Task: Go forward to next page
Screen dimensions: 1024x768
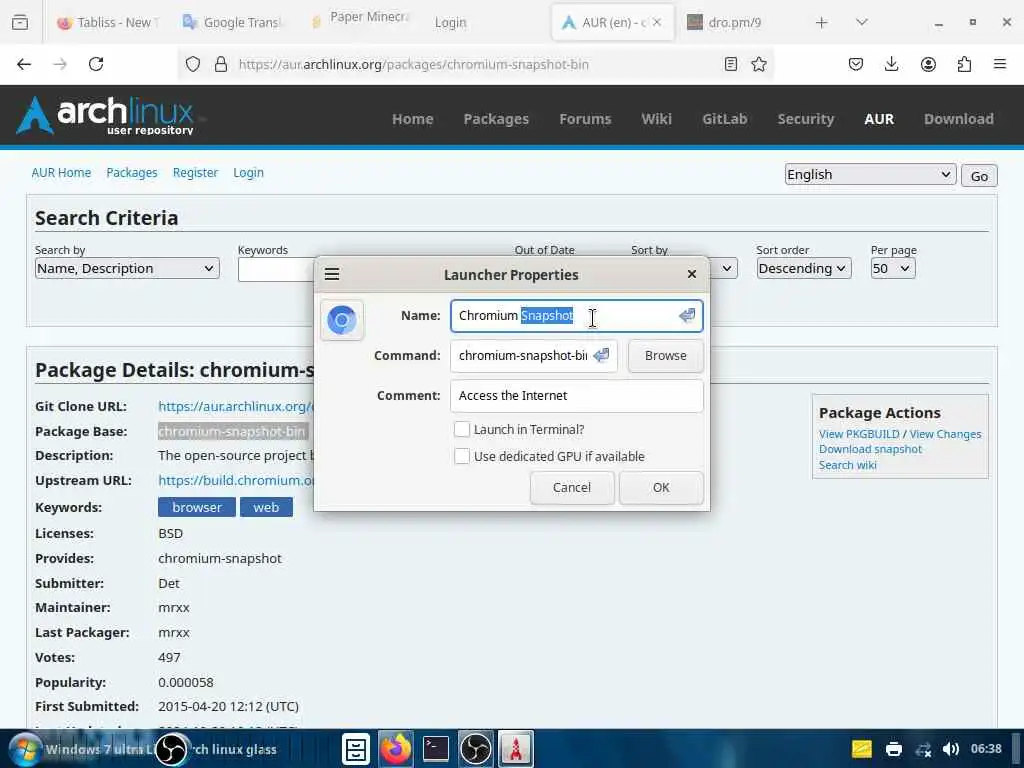Action: click(60, 64)
